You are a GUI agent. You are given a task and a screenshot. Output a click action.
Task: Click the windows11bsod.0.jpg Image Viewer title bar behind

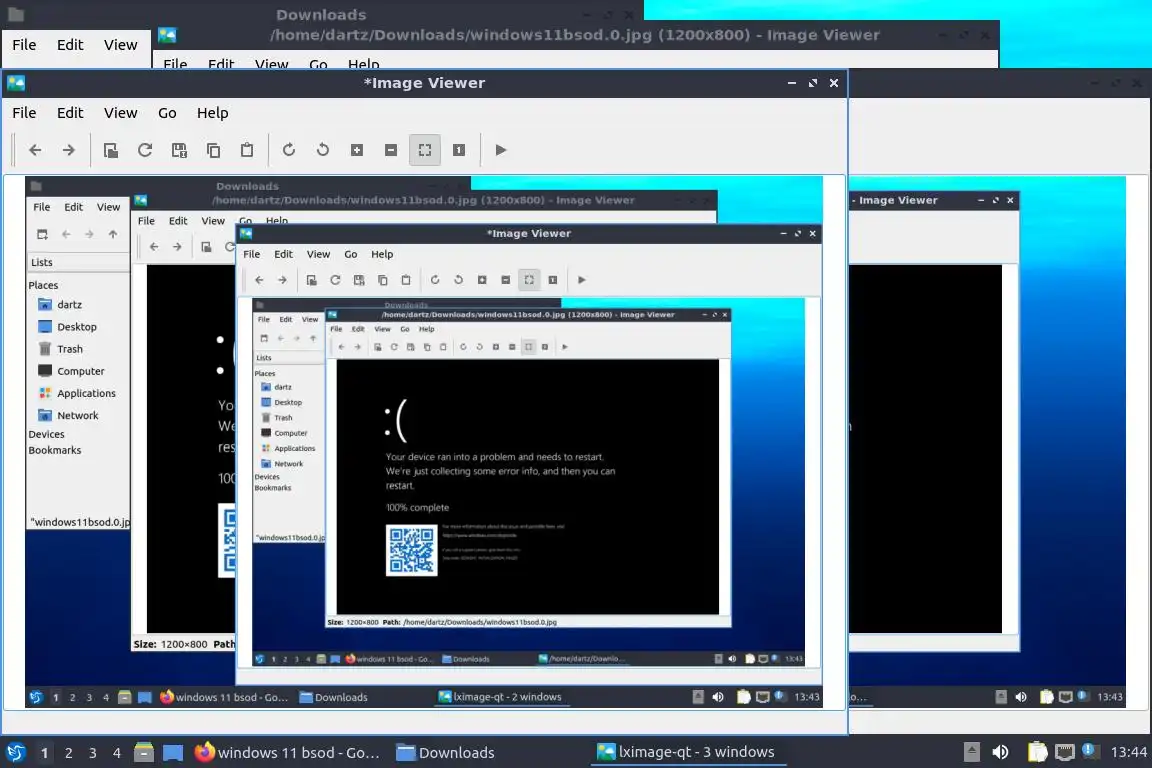pos(575,35)
